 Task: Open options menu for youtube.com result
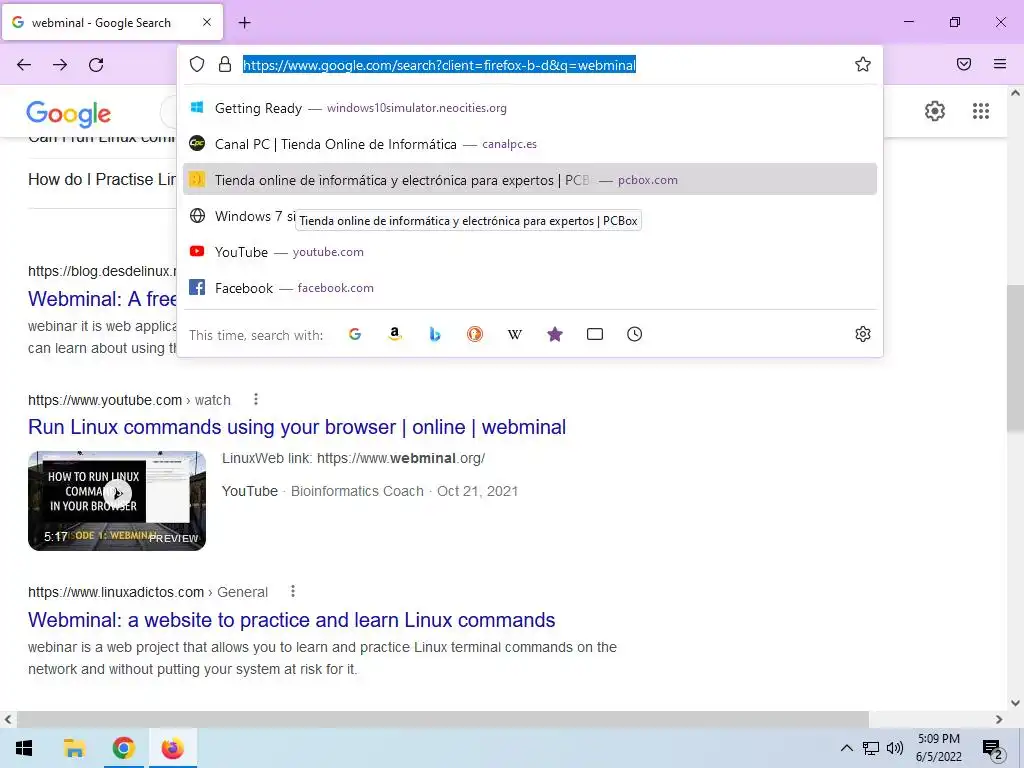pos(256,399)
